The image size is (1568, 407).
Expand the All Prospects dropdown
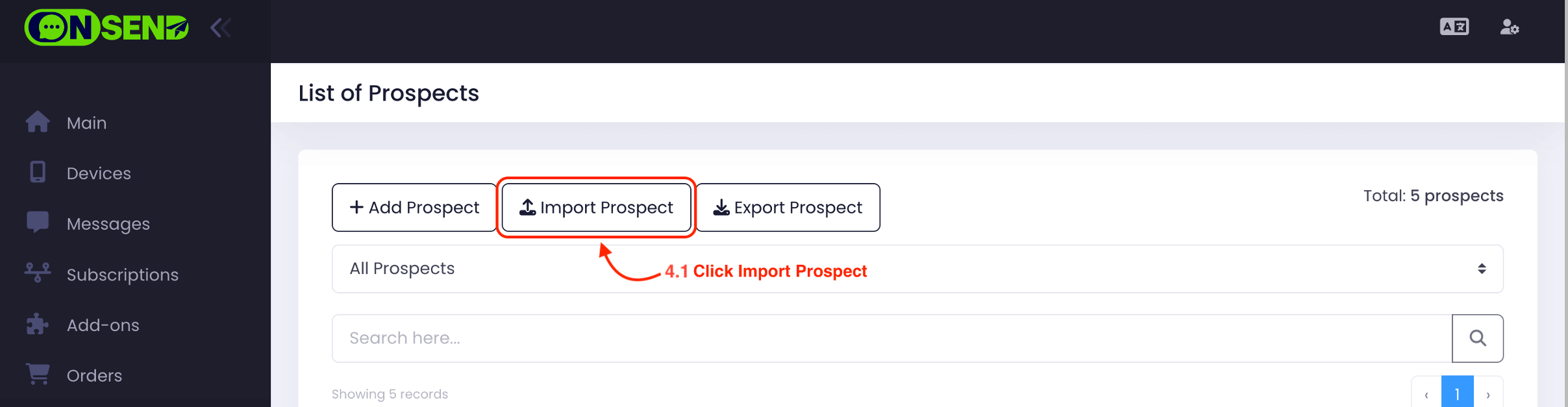pos(917,269)
